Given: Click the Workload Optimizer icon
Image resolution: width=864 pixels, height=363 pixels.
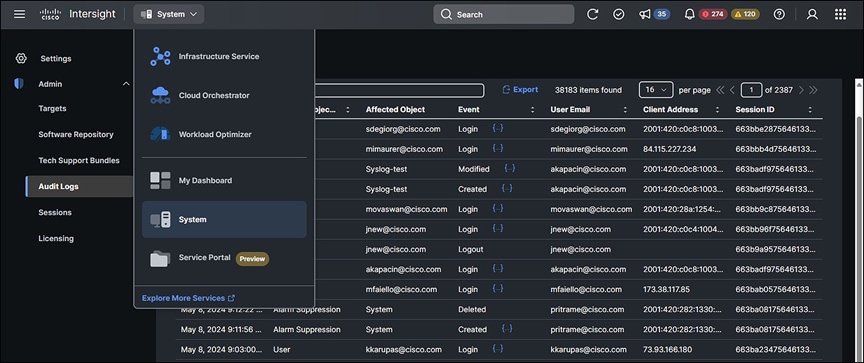Looking at the screenshot, I should [160, 134].
